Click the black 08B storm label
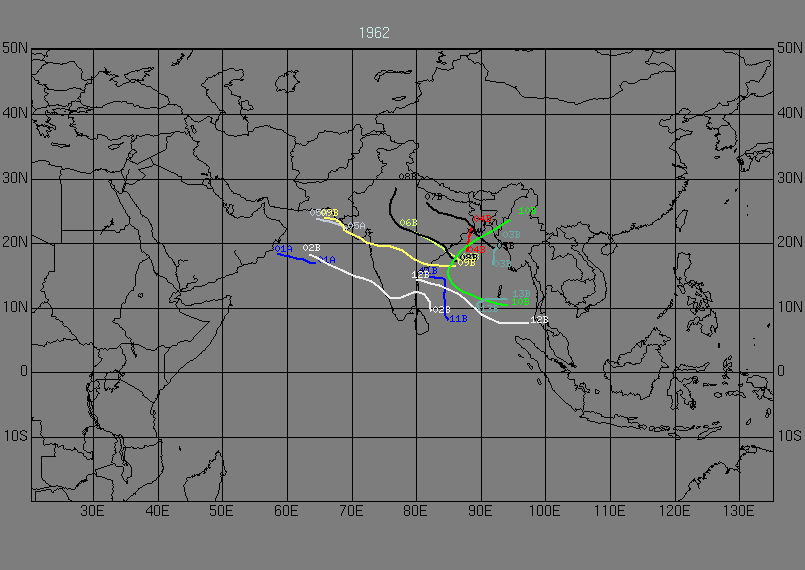Viewport: 805px width, 570px height. click(x=408, y=176)
